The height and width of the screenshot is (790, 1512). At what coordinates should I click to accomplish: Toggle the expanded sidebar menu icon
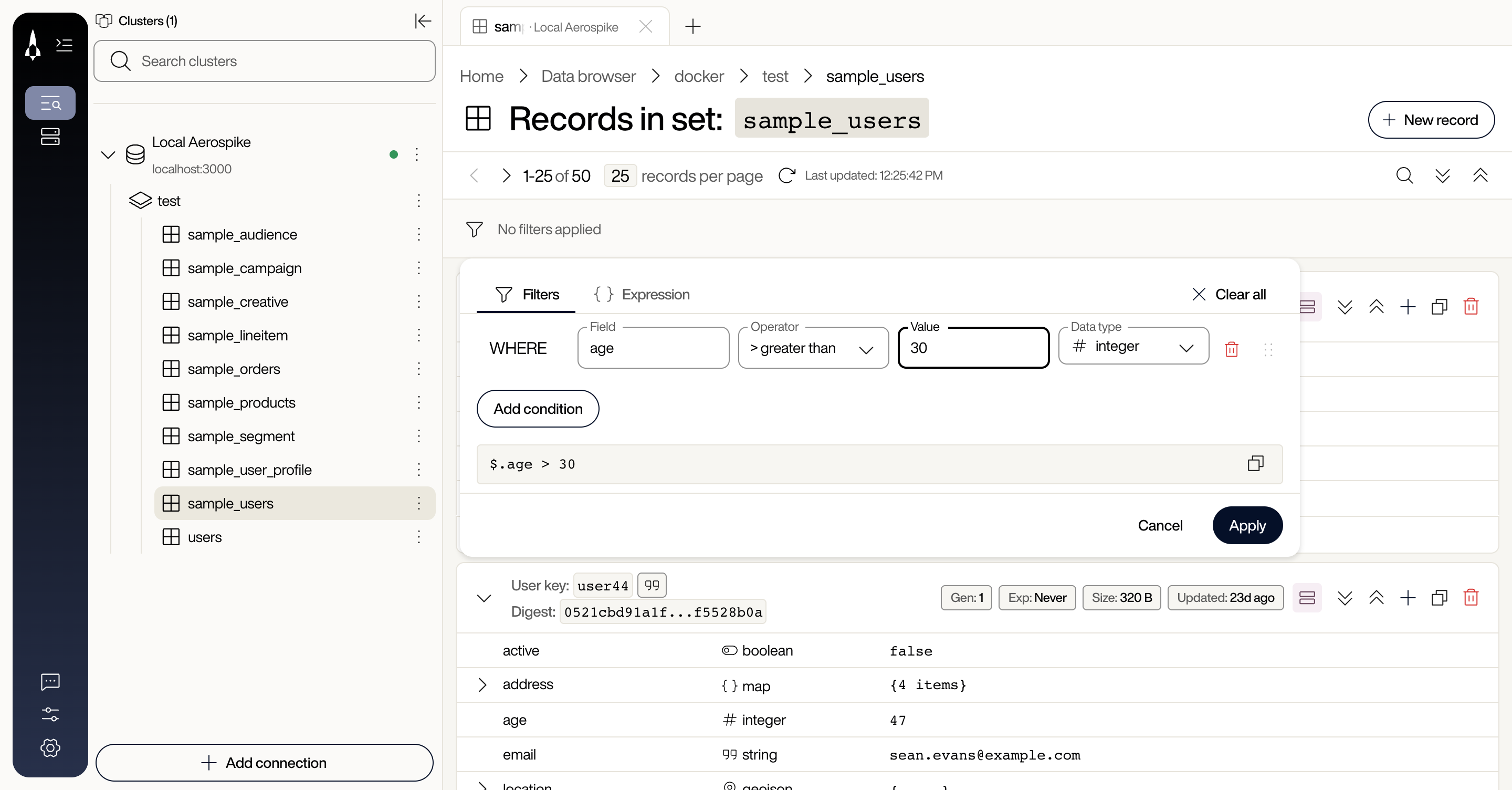(64, 45)
